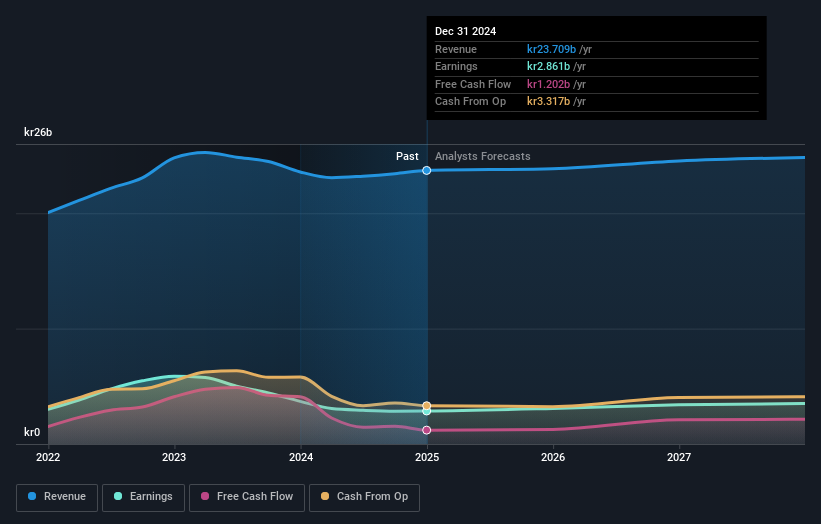Click the Dec 31 2024 tooltip date

click(x=465, y=31)
